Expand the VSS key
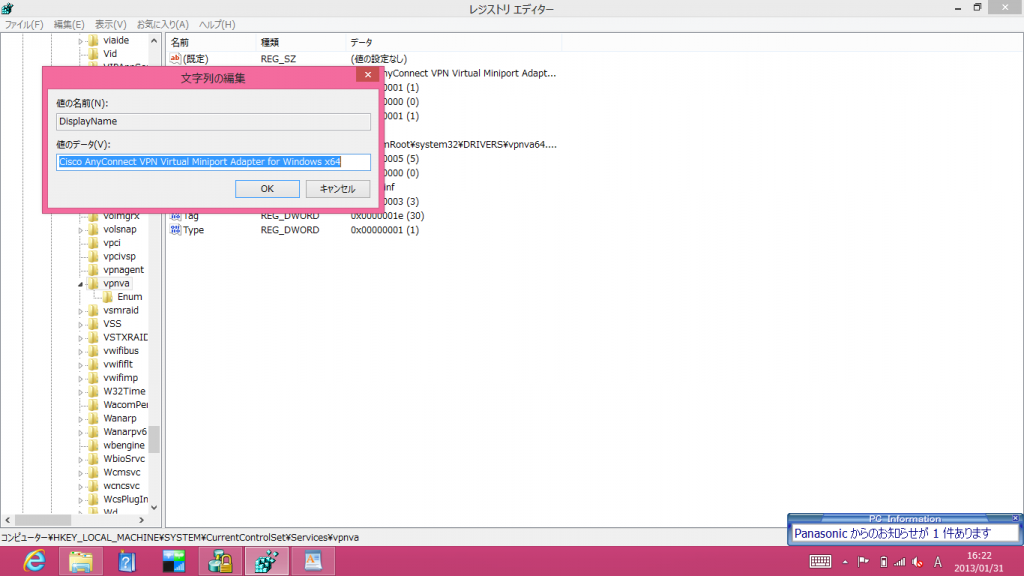The image size is (1024, 576). 80,325
